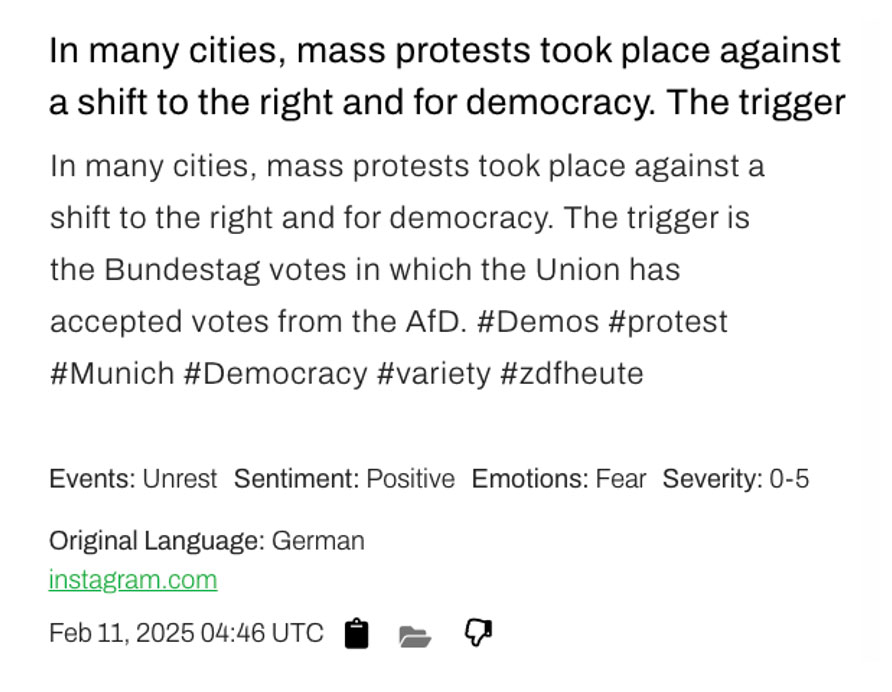Click the Sentiment: Positive tag
Viewport: 892px width, 692px height.
[x=344, y=479]
